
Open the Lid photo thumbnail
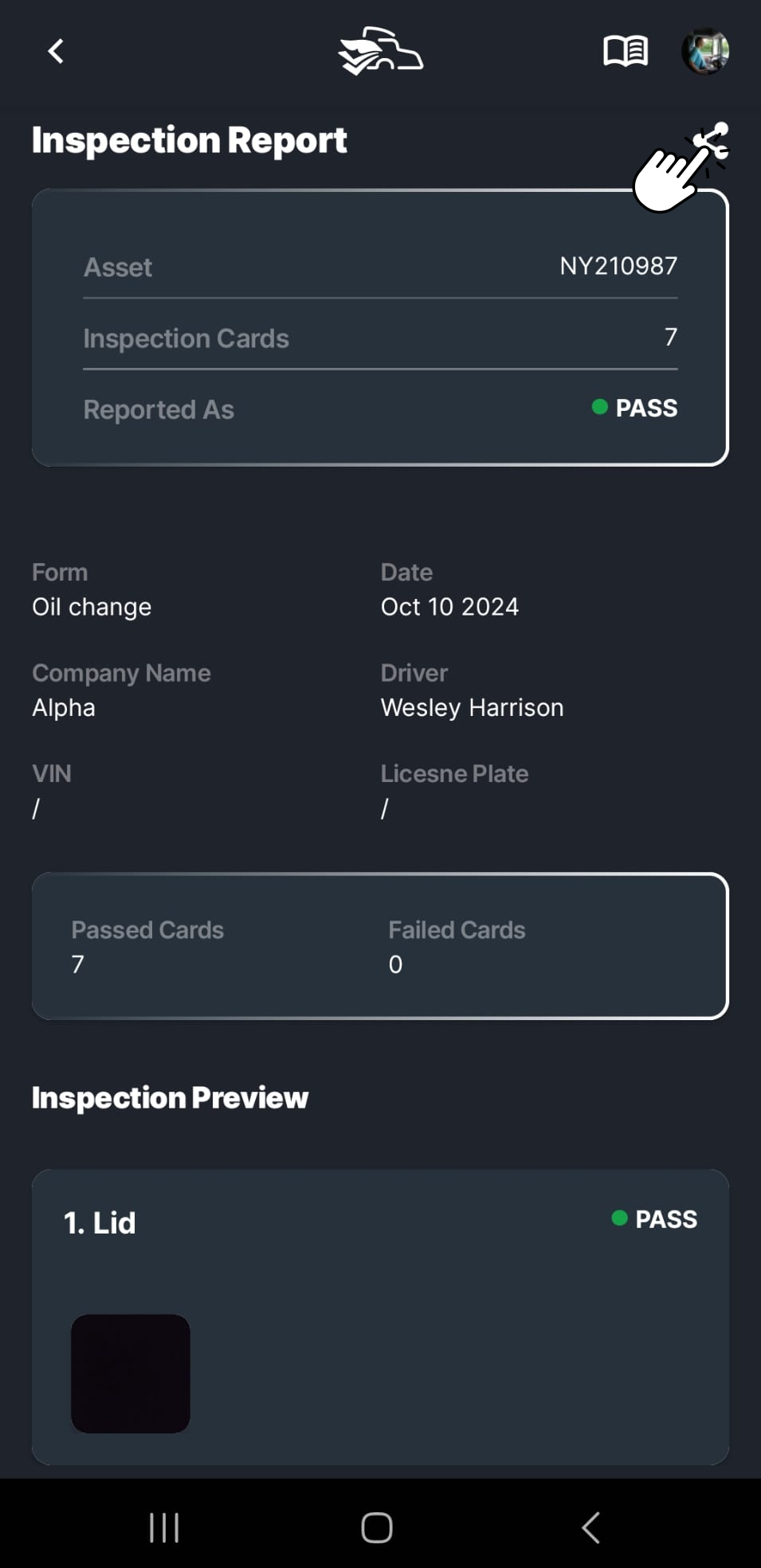pos(131,1373)
